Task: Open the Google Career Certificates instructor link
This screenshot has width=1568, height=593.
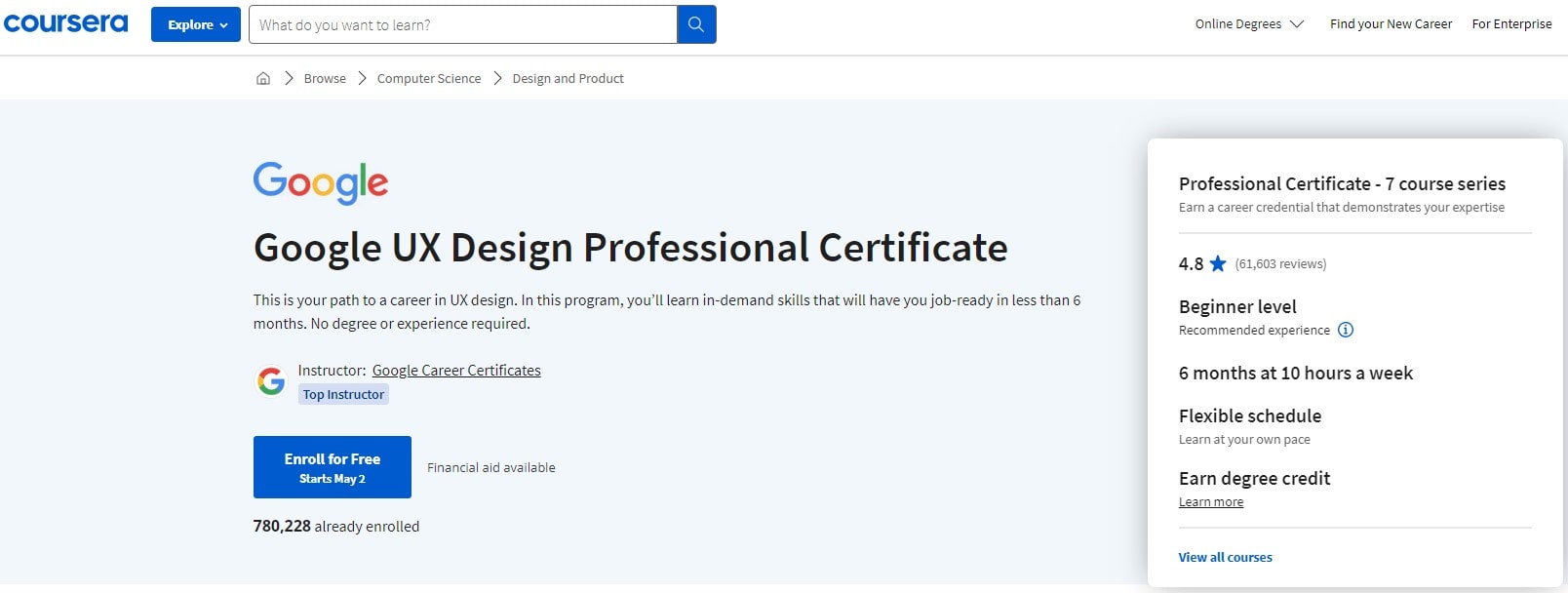Action: click(456, 371)
